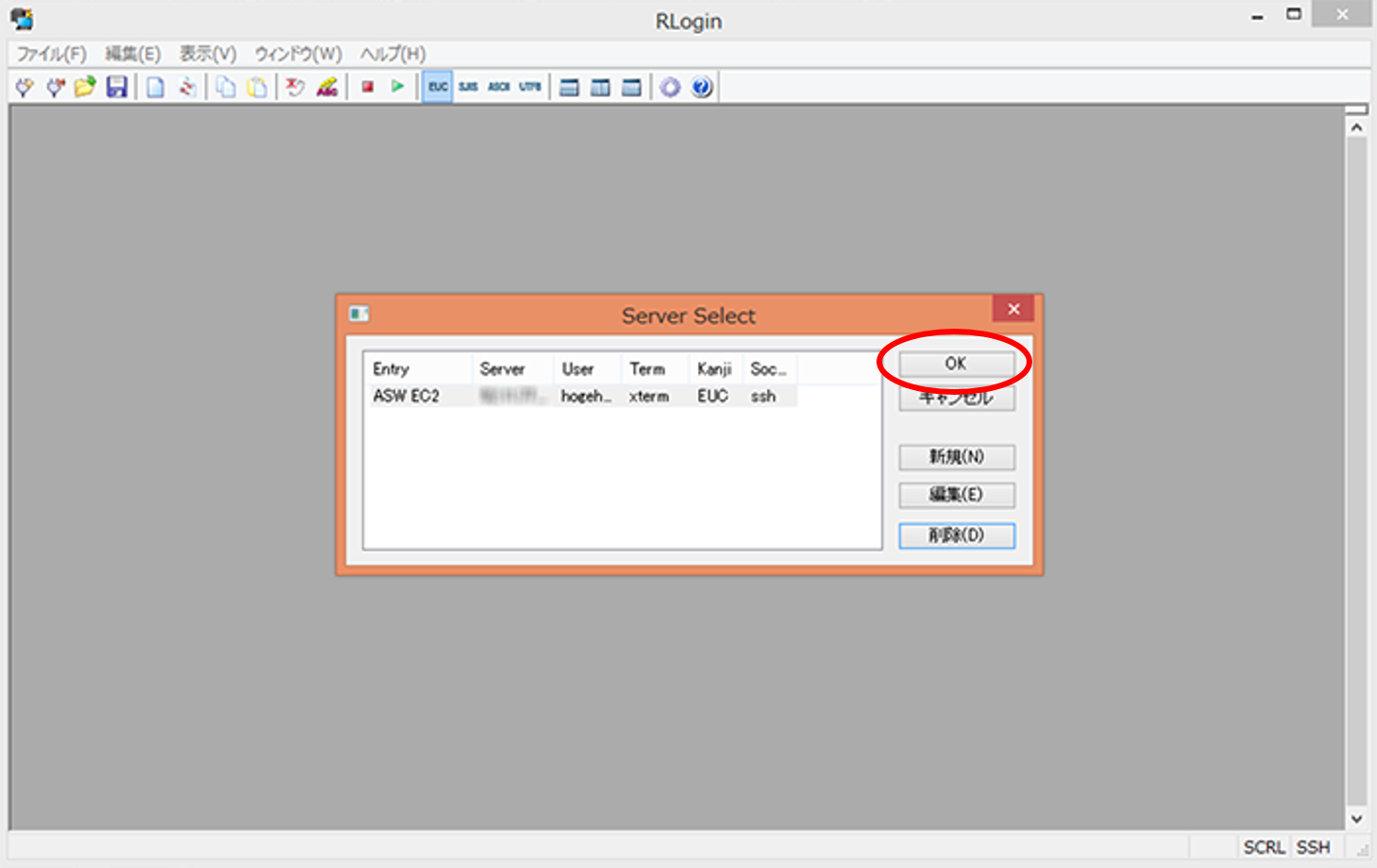Screen dimensions: 1377x868
Task: Click the ssh cell in server row
Action: click(763, 397)
